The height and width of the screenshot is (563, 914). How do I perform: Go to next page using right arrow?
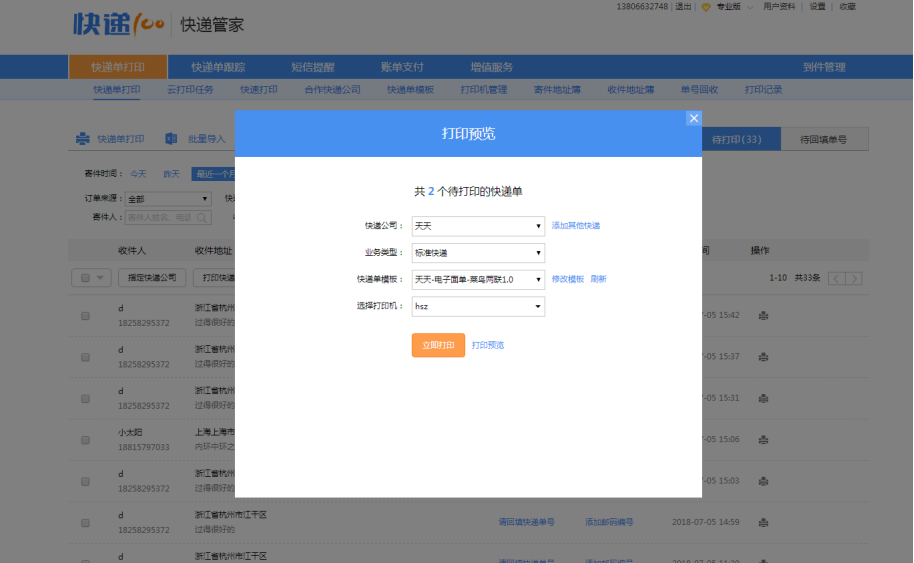[x=853, y=278]
